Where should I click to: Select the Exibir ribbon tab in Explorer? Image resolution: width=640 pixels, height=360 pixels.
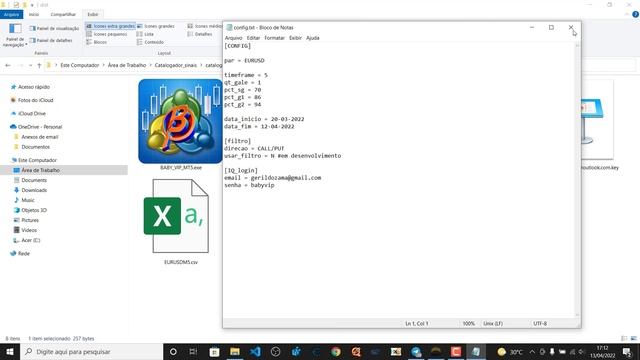(93, 14)
